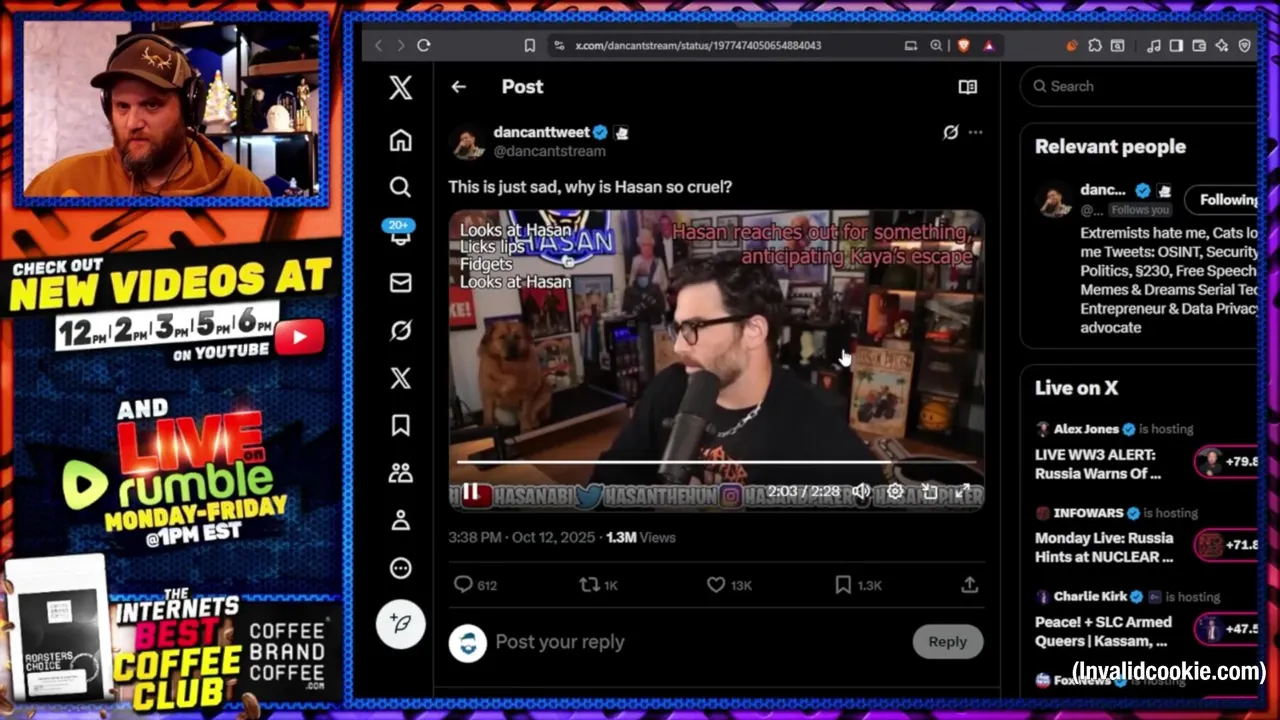Open Explore search in the X sidebar

coord(401,187)
